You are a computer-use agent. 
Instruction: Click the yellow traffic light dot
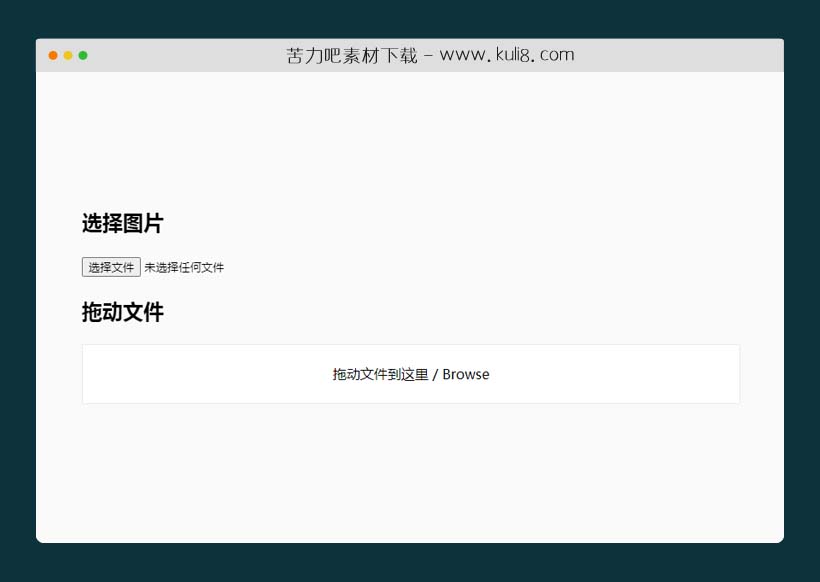[x=66, y=55]
